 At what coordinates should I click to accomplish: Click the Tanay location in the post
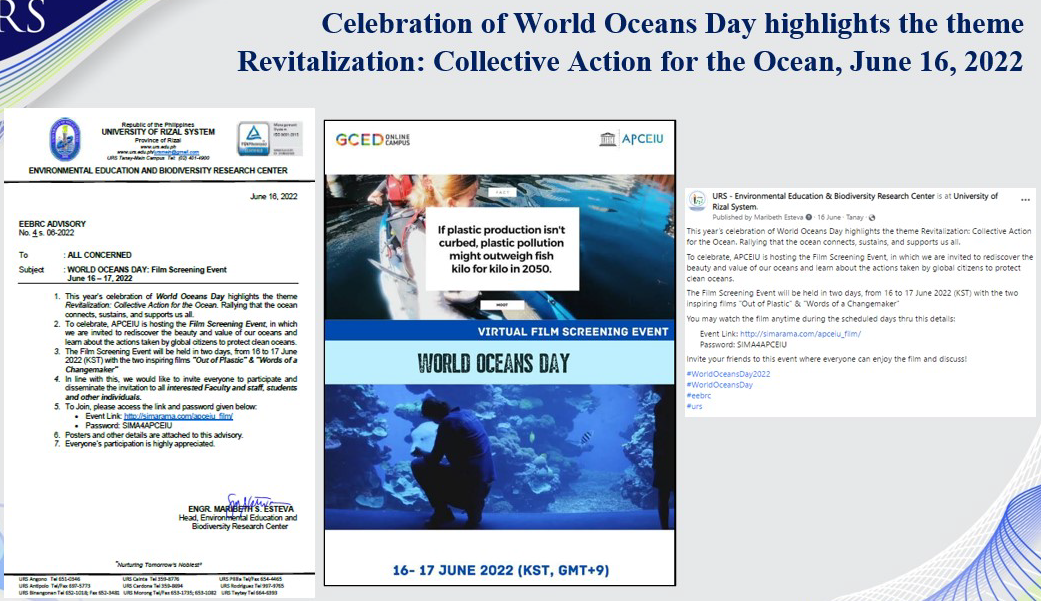tap(855, 217)
